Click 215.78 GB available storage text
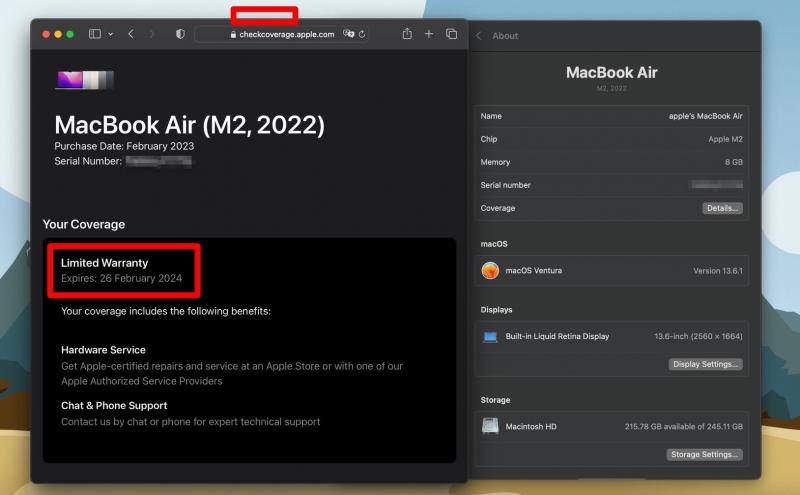This screenshot has height=495, width=800. (x=684, y=427)
